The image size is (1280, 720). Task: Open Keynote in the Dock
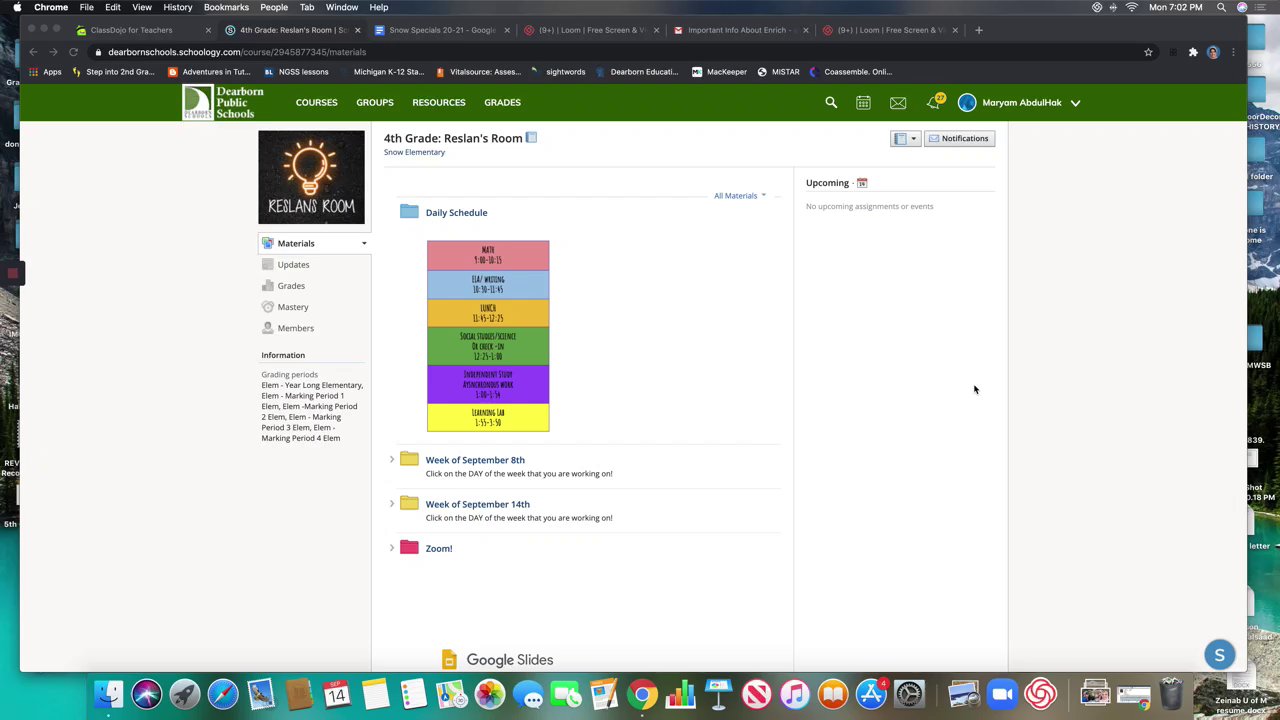coord(719,693)
